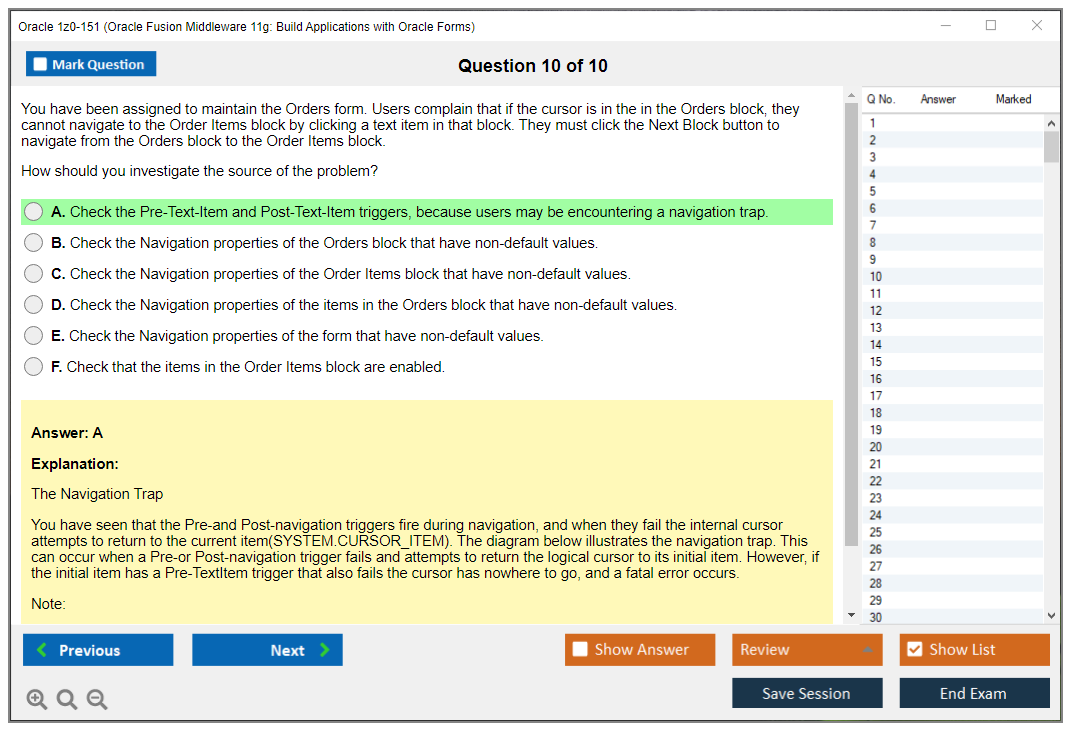1075x735 pixels.
Task: Click the reset zoom magnifier icon
Action: 67,700
